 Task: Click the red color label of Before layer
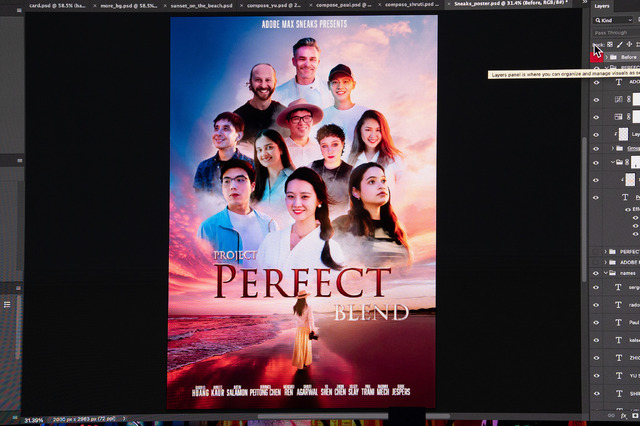point(596,57)
